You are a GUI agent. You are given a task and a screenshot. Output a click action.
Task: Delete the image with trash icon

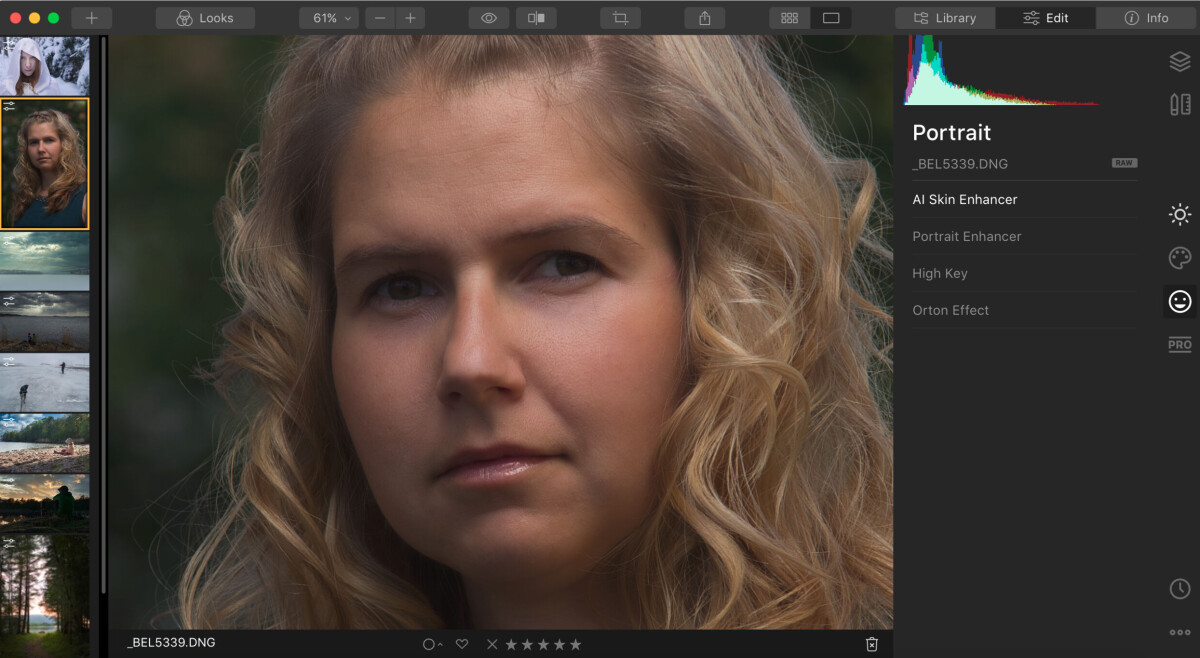tap(872, 644)
